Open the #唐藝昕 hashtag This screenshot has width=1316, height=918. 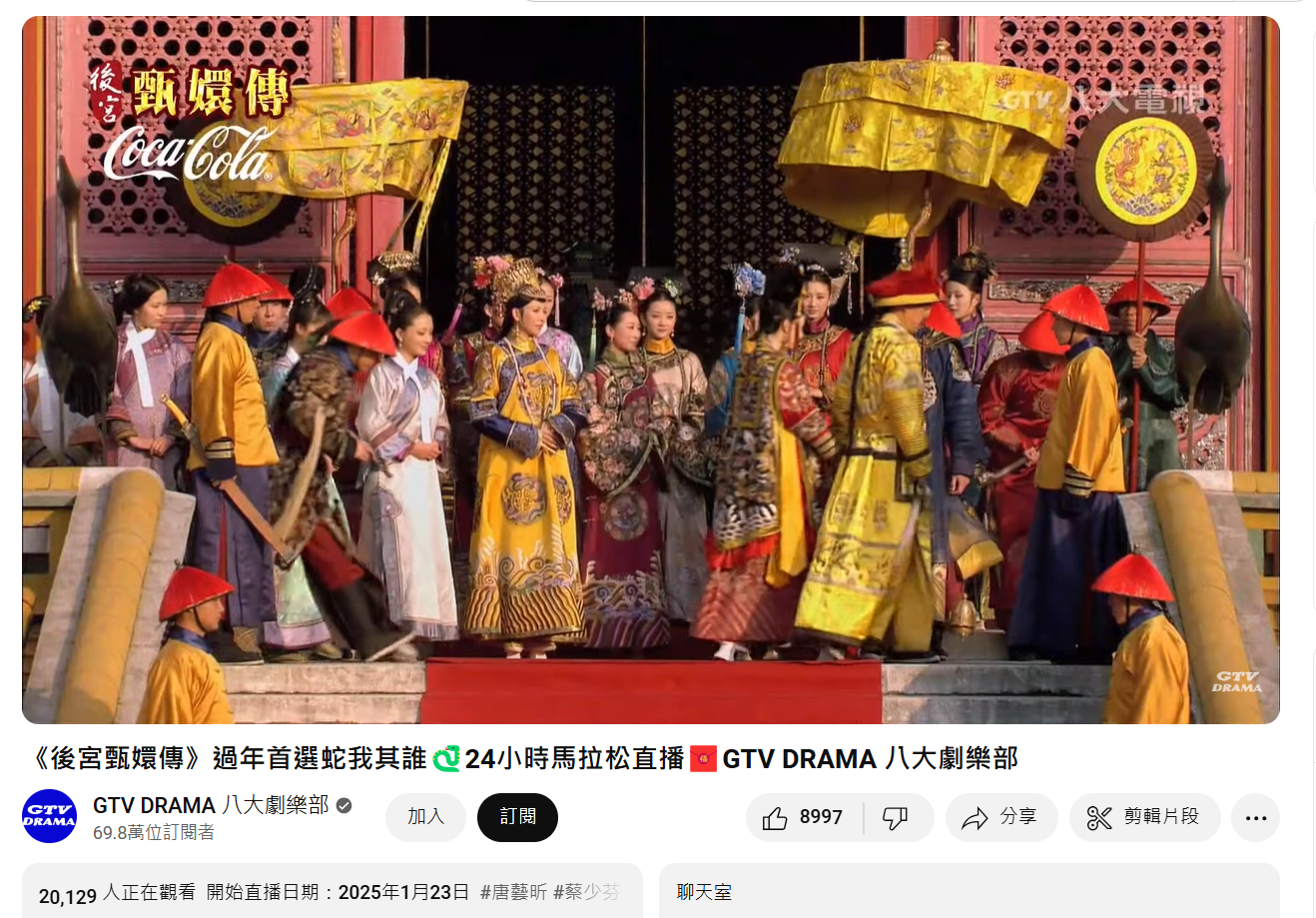click(x=513, y=892)
